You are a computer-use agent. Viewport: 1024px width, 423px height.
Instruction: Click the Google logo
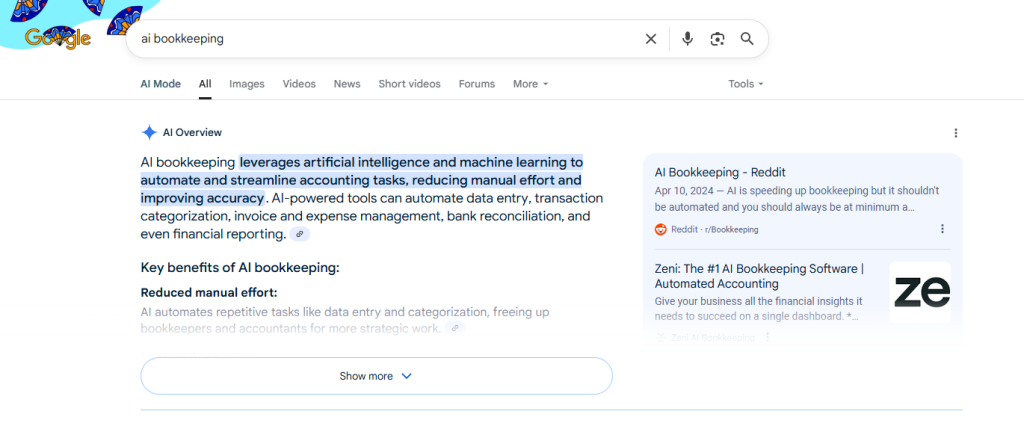tap(58, 39)
